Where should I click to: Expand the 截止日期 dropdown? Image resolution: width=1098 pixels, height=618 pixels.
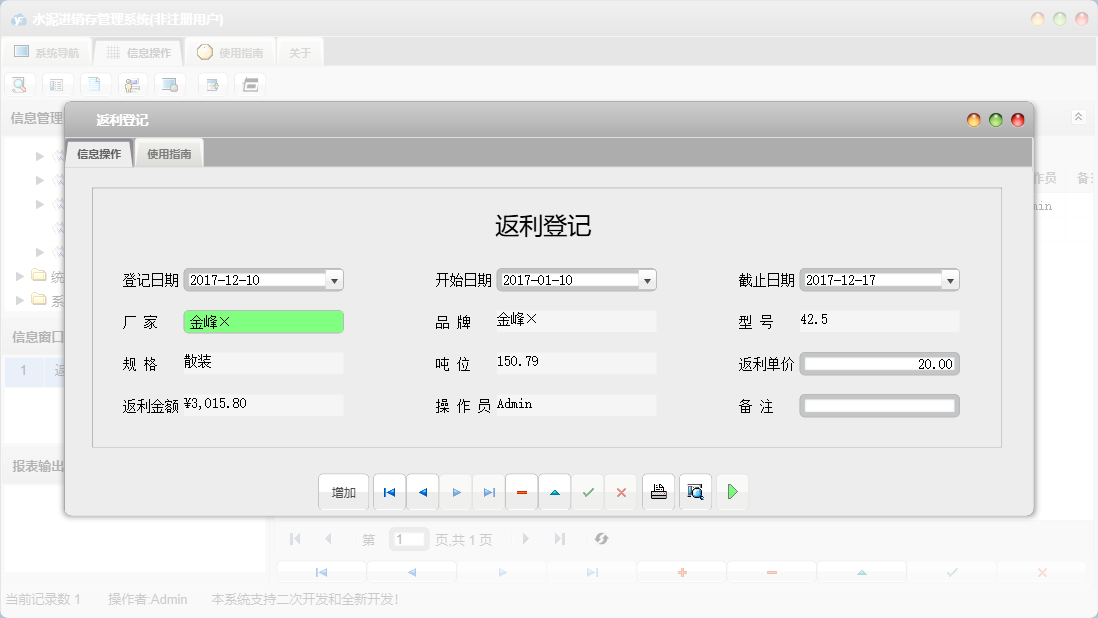tap(950, 280)
